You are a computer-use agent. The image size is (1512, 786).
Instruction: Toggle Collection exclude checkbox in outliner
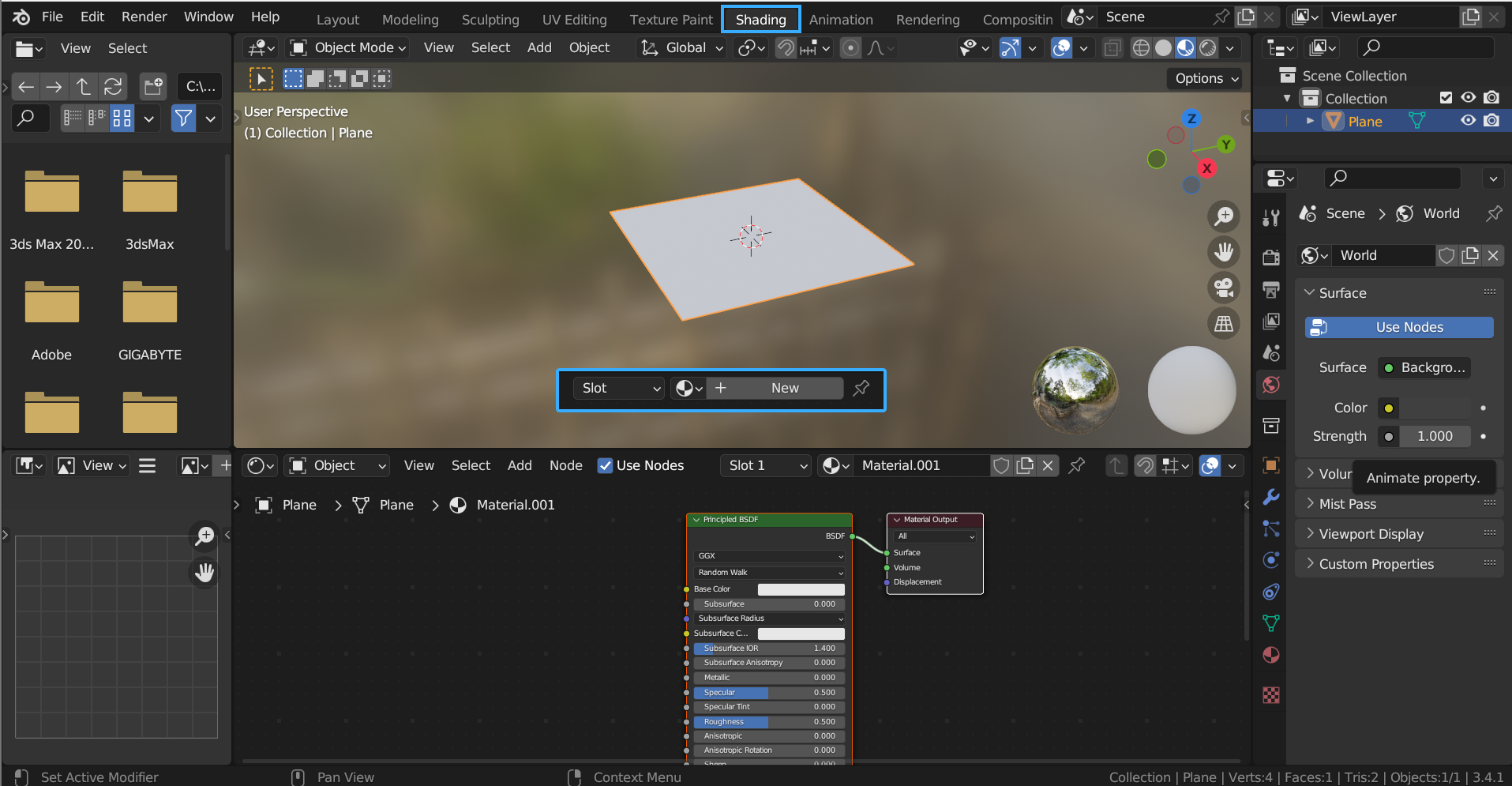click(1446, 98)
